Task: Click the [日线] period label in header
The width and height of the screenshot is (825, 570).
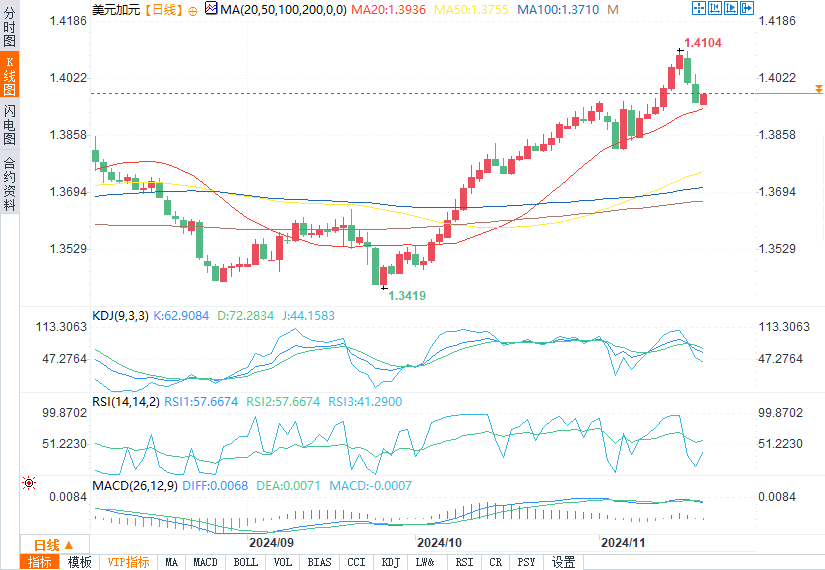Action: point(164,9)
